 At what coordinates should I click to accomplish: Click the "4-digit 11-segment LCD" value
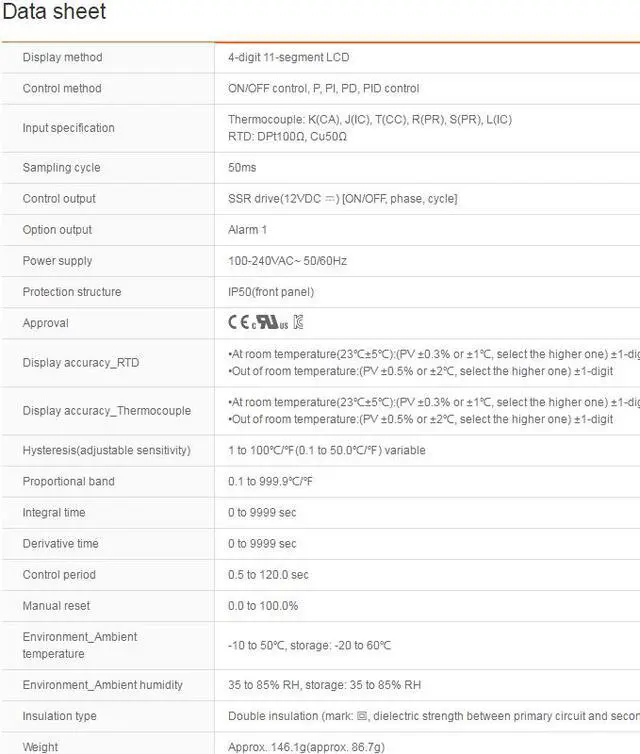coord(289,57)
